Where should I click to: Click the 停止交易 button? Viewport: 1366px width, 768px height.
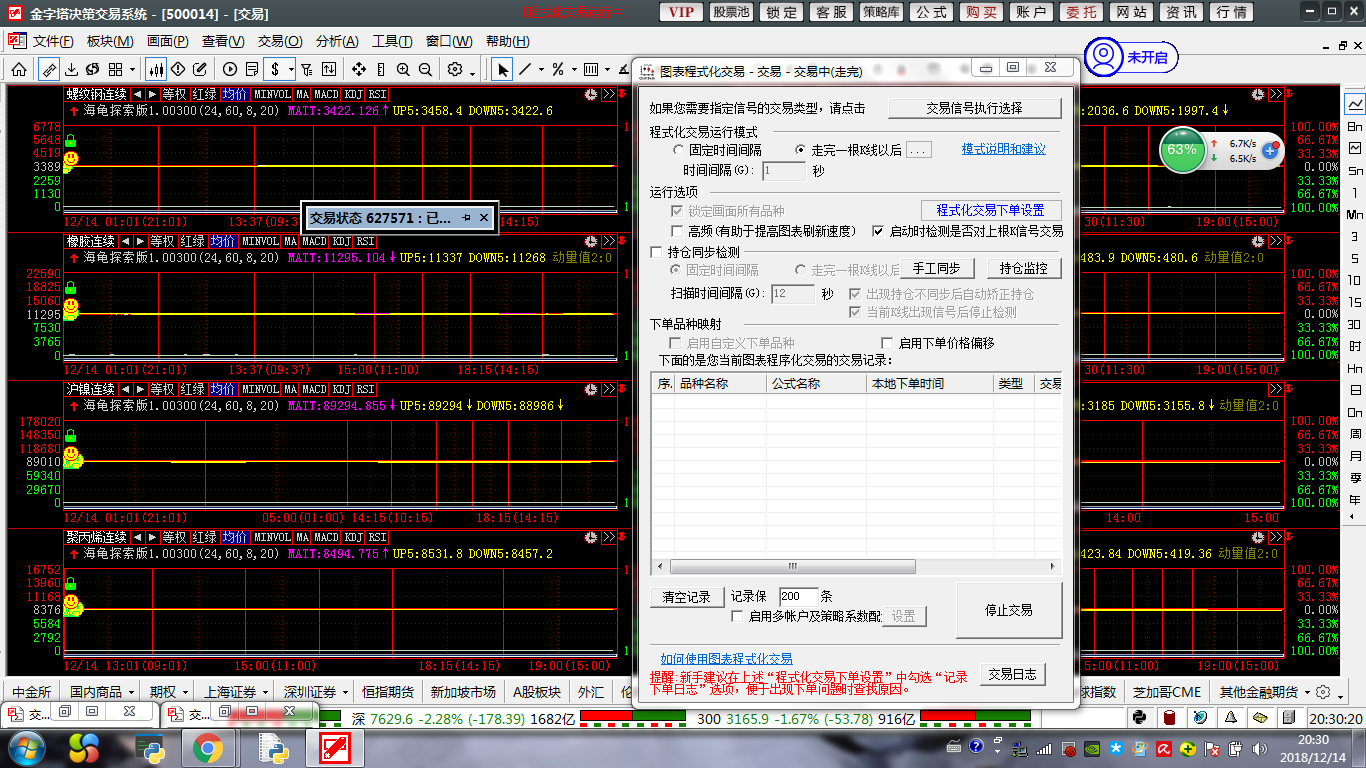pos(1008,610)
